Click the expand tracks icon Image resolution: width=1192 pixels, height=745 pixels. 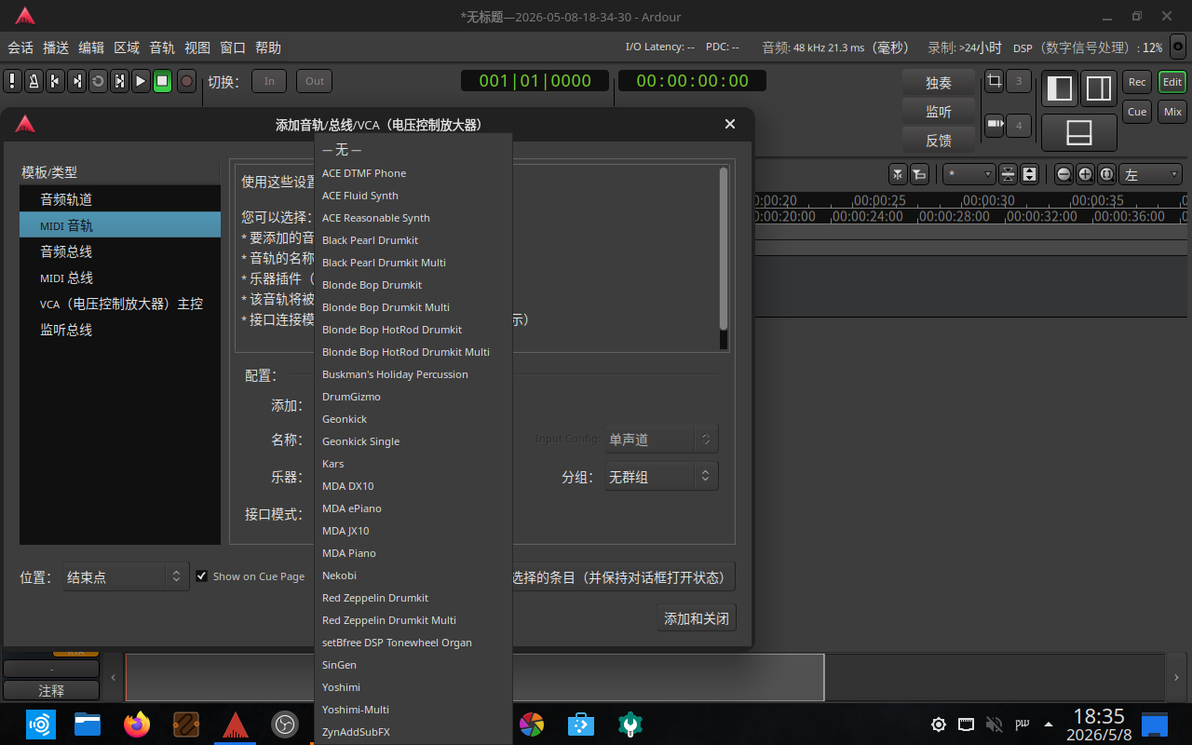[1029, 174]
